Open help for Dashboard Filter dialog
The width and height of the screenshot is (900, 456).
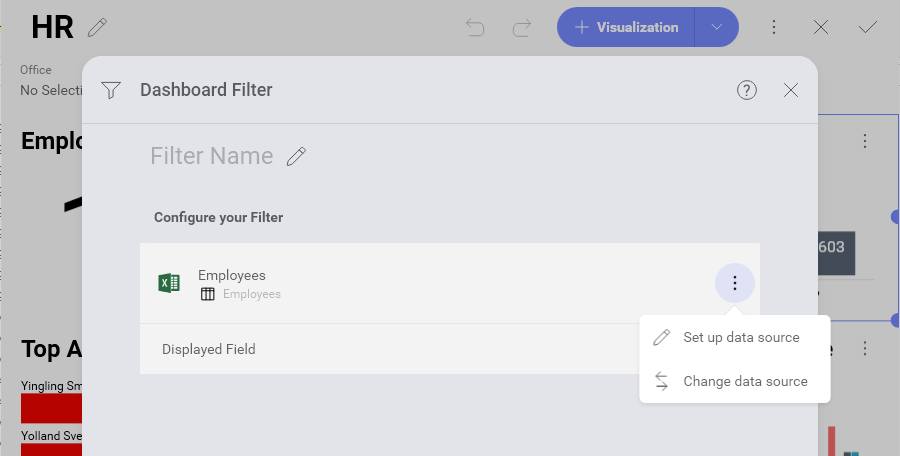(747, 90)
